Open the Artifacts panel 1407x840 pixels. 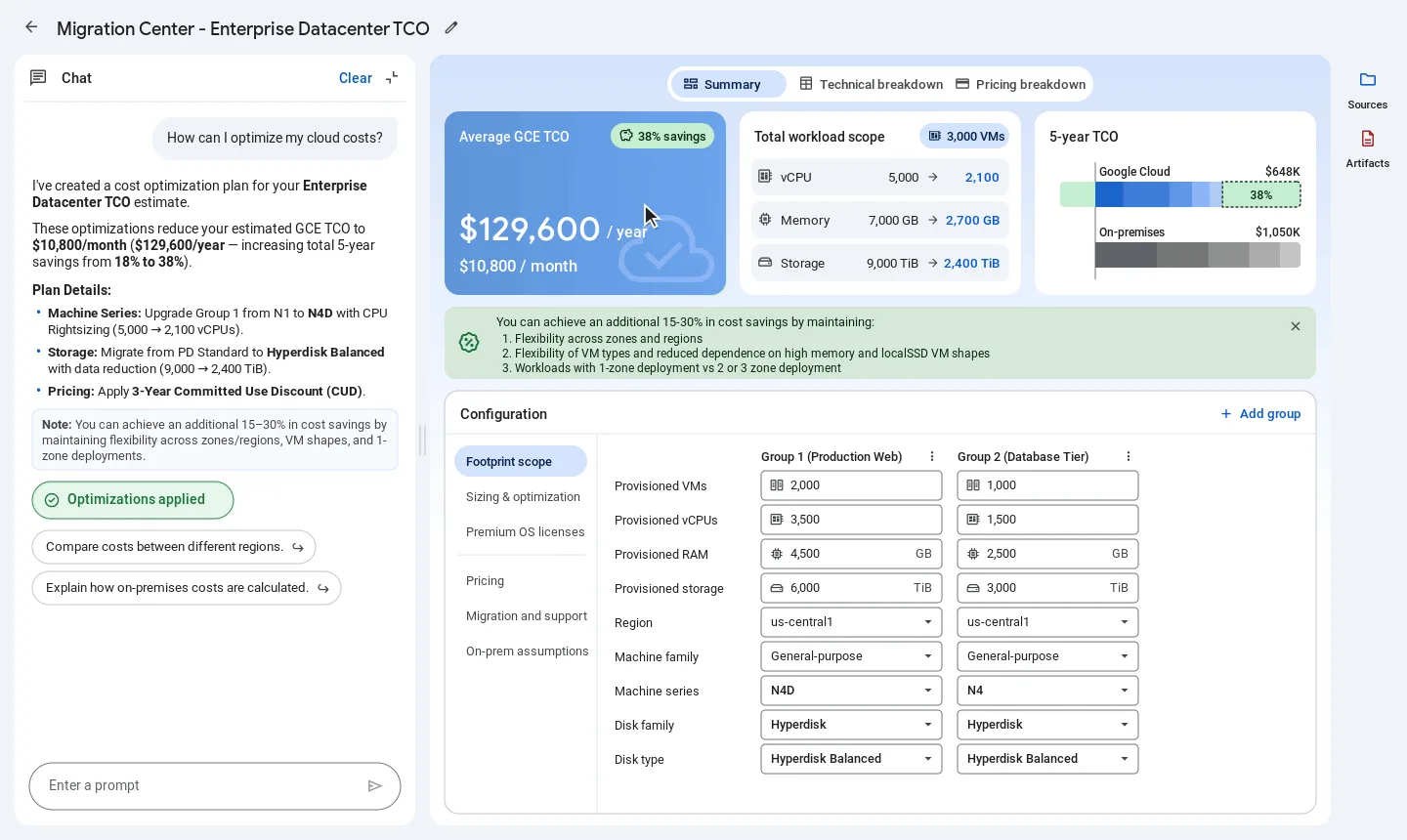[x=1368, y=147]
